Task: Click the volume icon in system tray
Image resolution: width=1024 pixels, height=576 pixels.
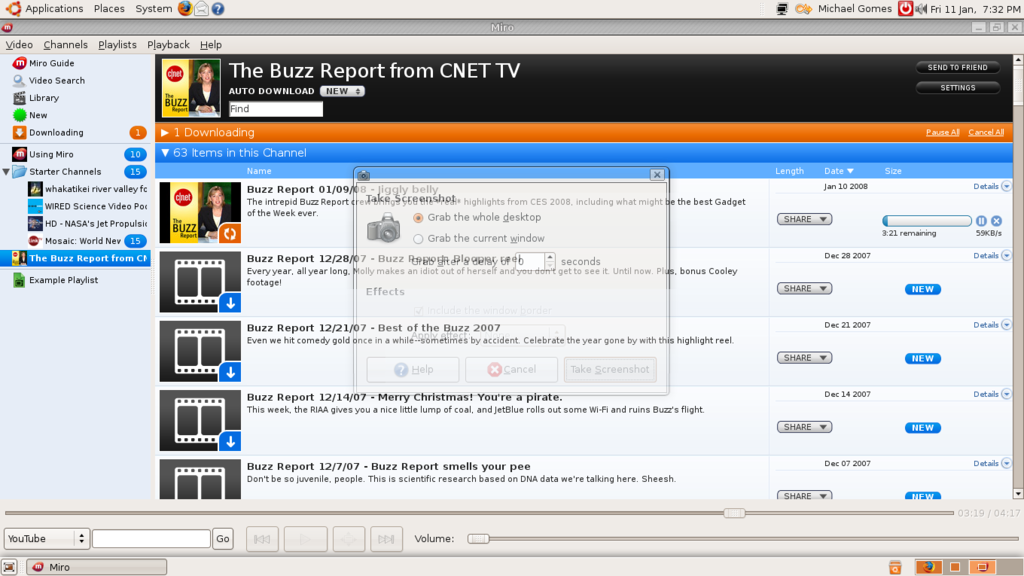Action: pos(921,9)
